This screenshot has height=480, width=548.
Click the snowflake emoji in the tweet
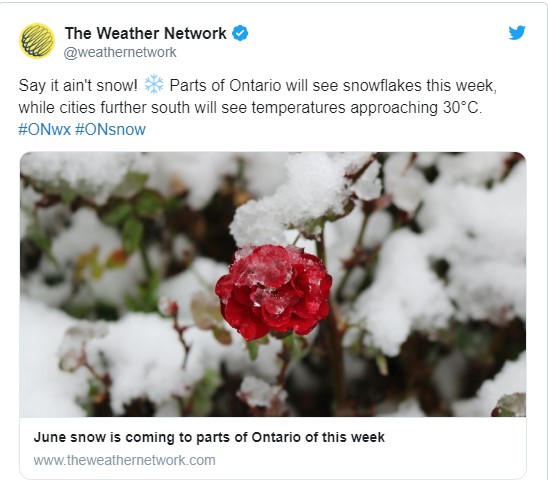pyautogui.click(x=154, y=85)
